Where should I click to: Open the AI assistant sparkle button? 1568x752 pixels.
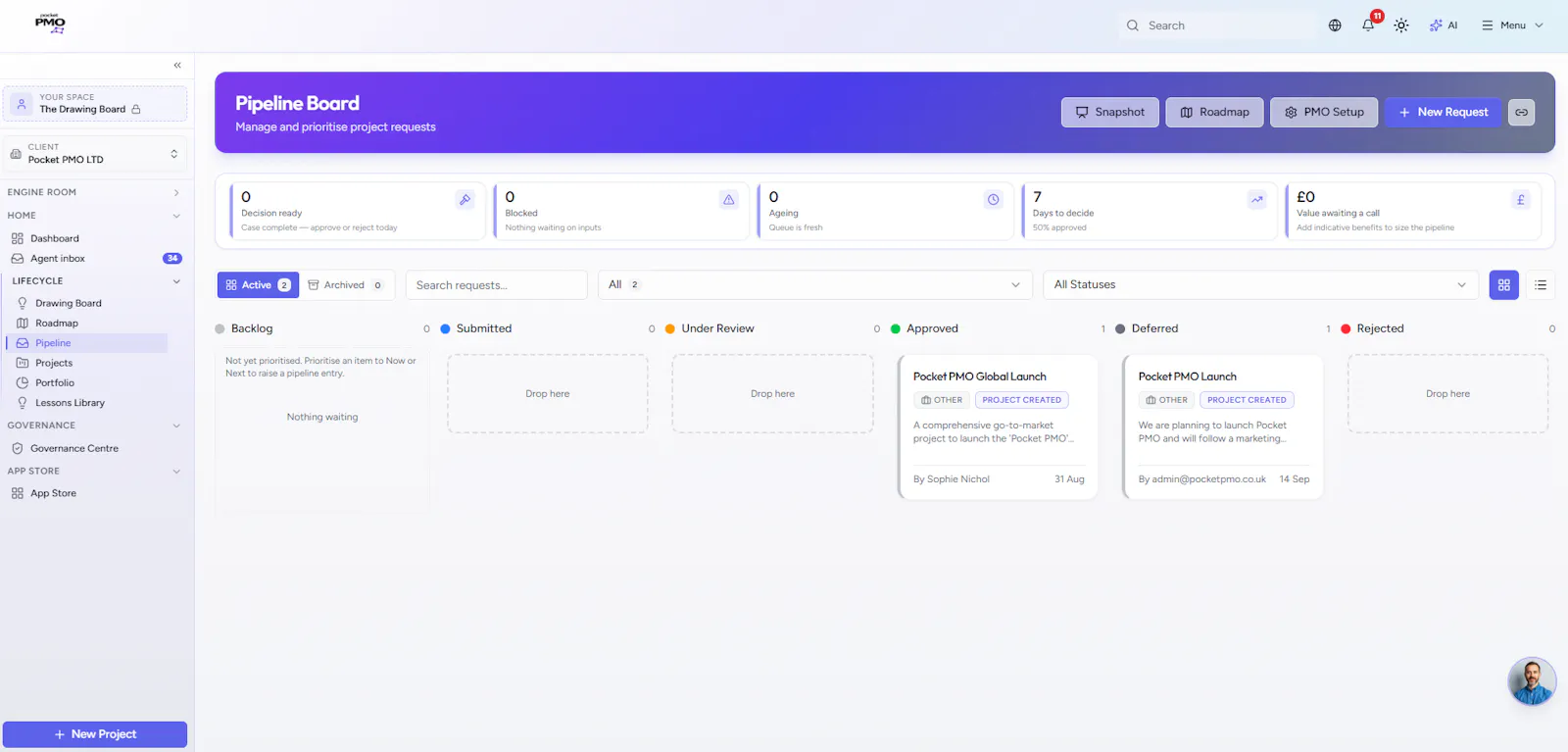(x=1444, y=25)
